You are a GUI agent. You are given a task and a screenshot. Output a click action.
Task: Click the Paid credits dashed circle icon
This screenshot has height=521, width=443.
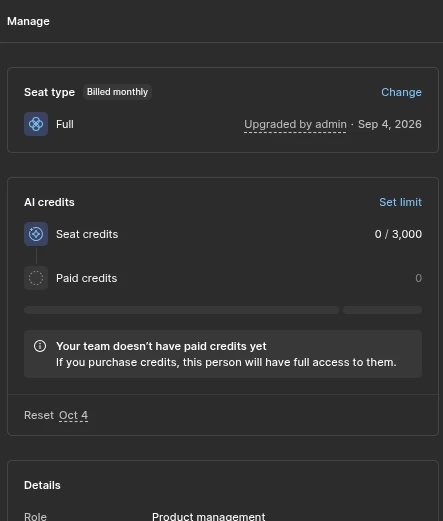[x=36, y=278]
